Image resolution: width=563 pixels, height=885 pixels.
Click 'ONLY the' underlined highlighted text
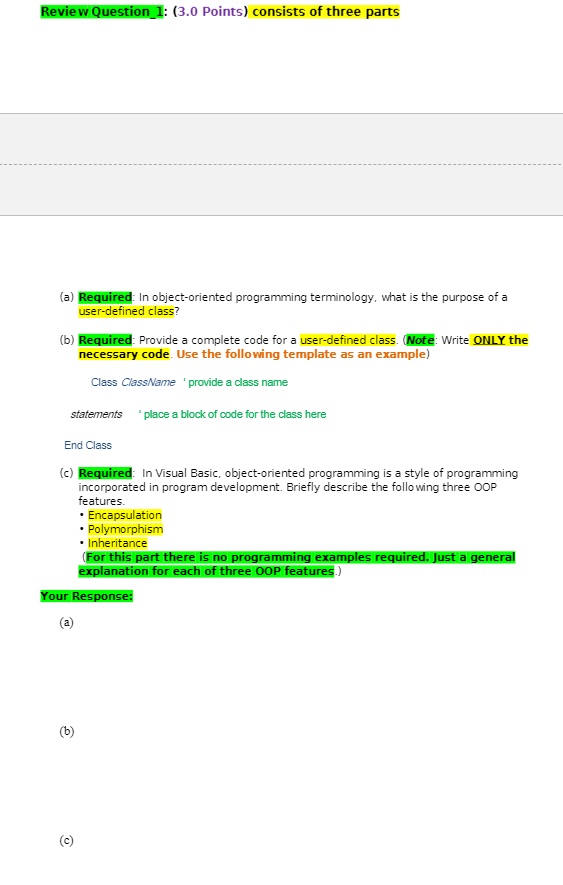[x=500, y=340]
